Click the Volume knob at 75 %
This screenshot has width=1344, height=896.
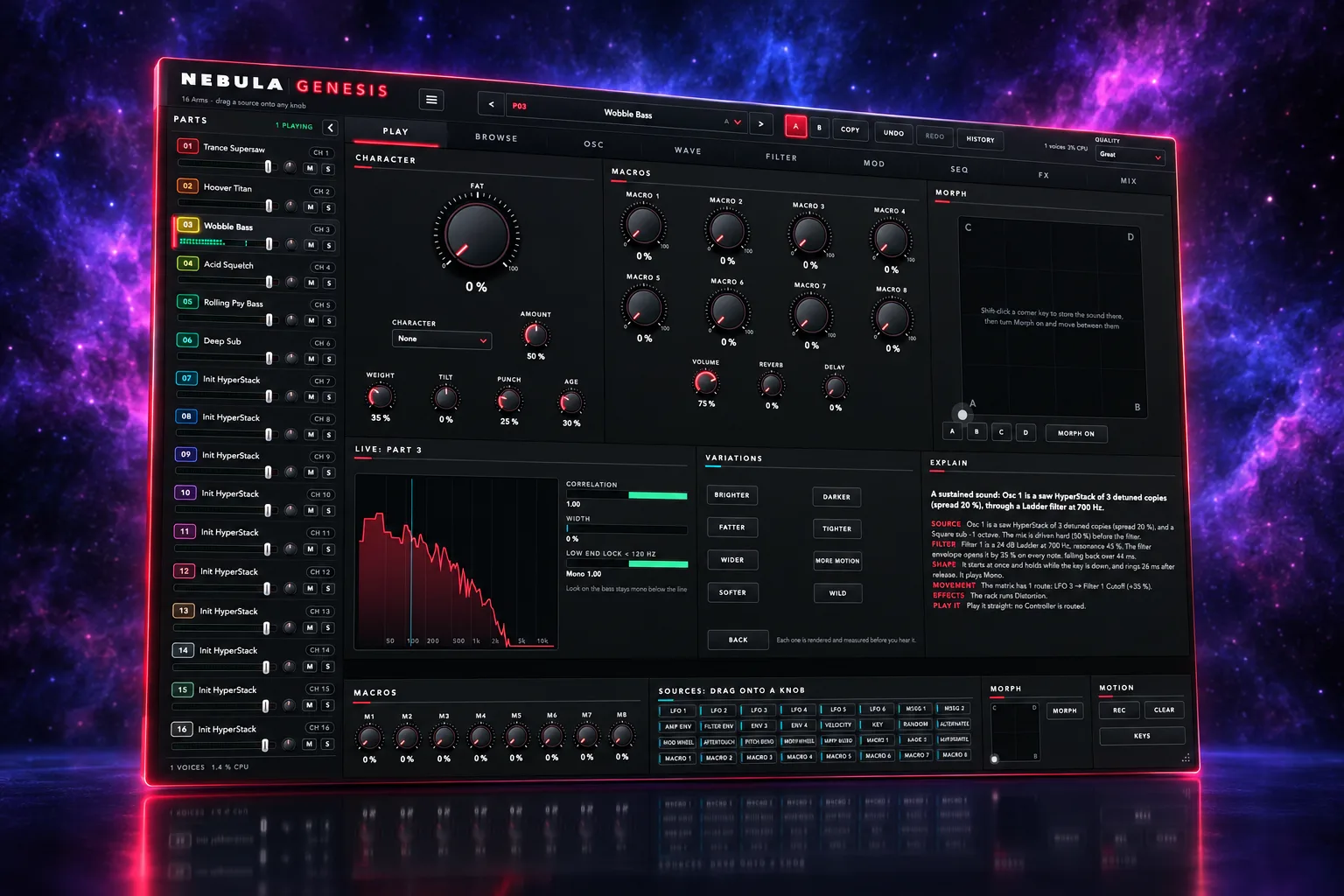706,382
